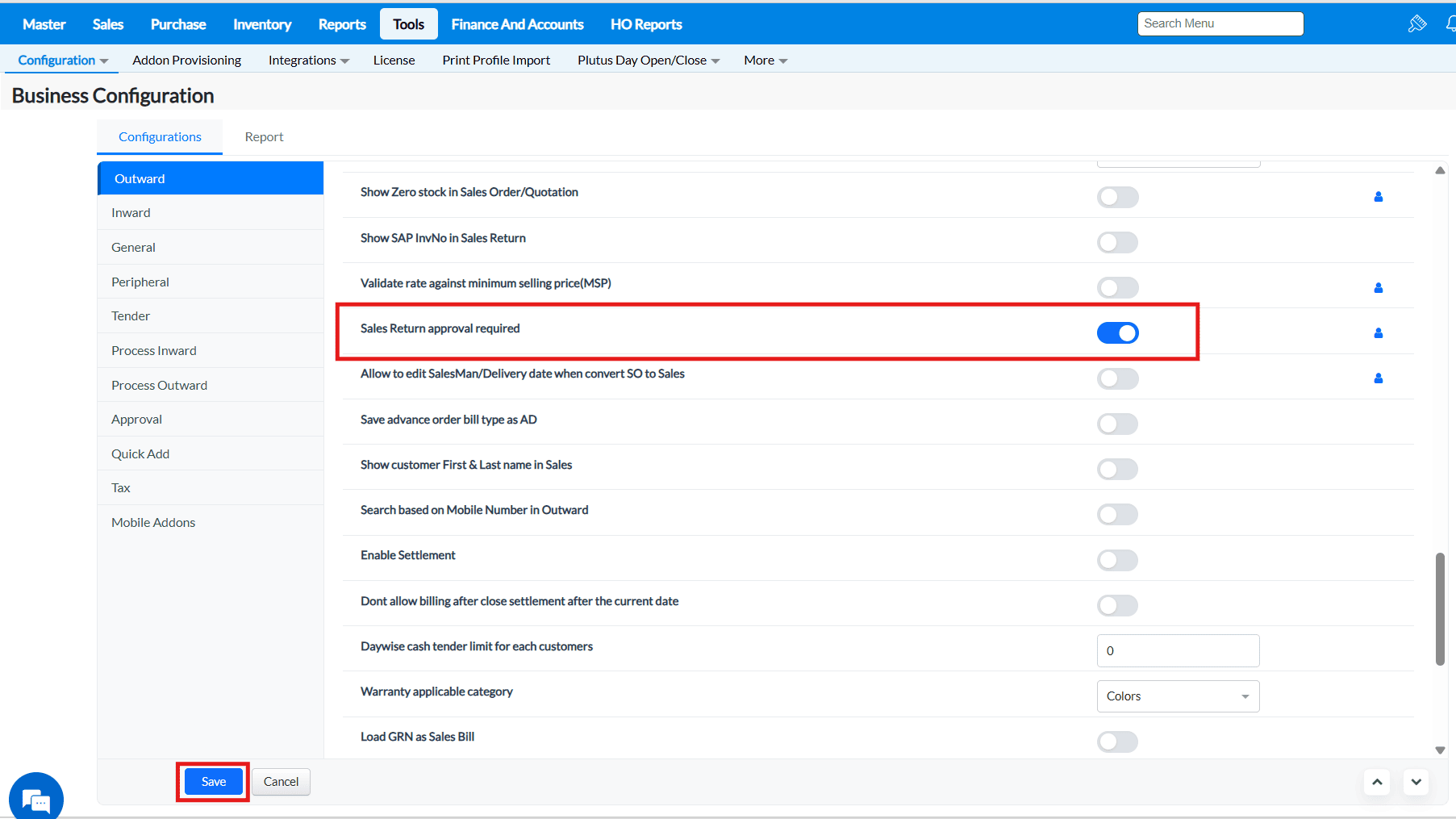Click user icon for Validate rate MSP row
1456x819 pixels.
click(1379, 288)
